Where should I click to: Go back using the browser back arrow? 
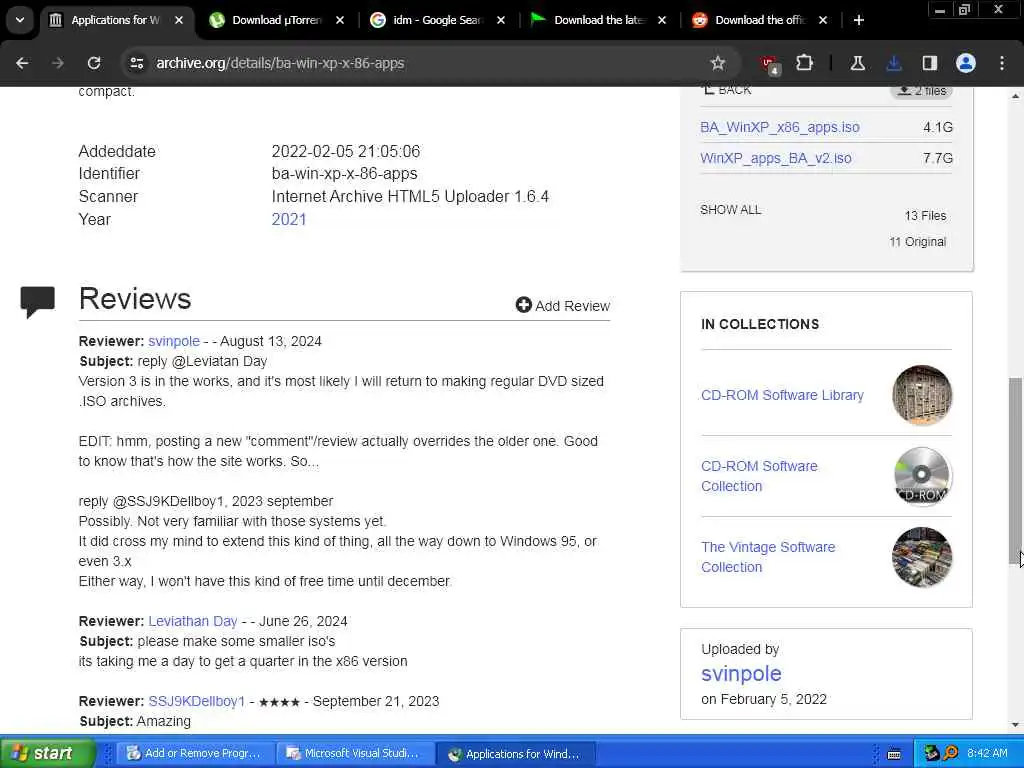point(22,63)
